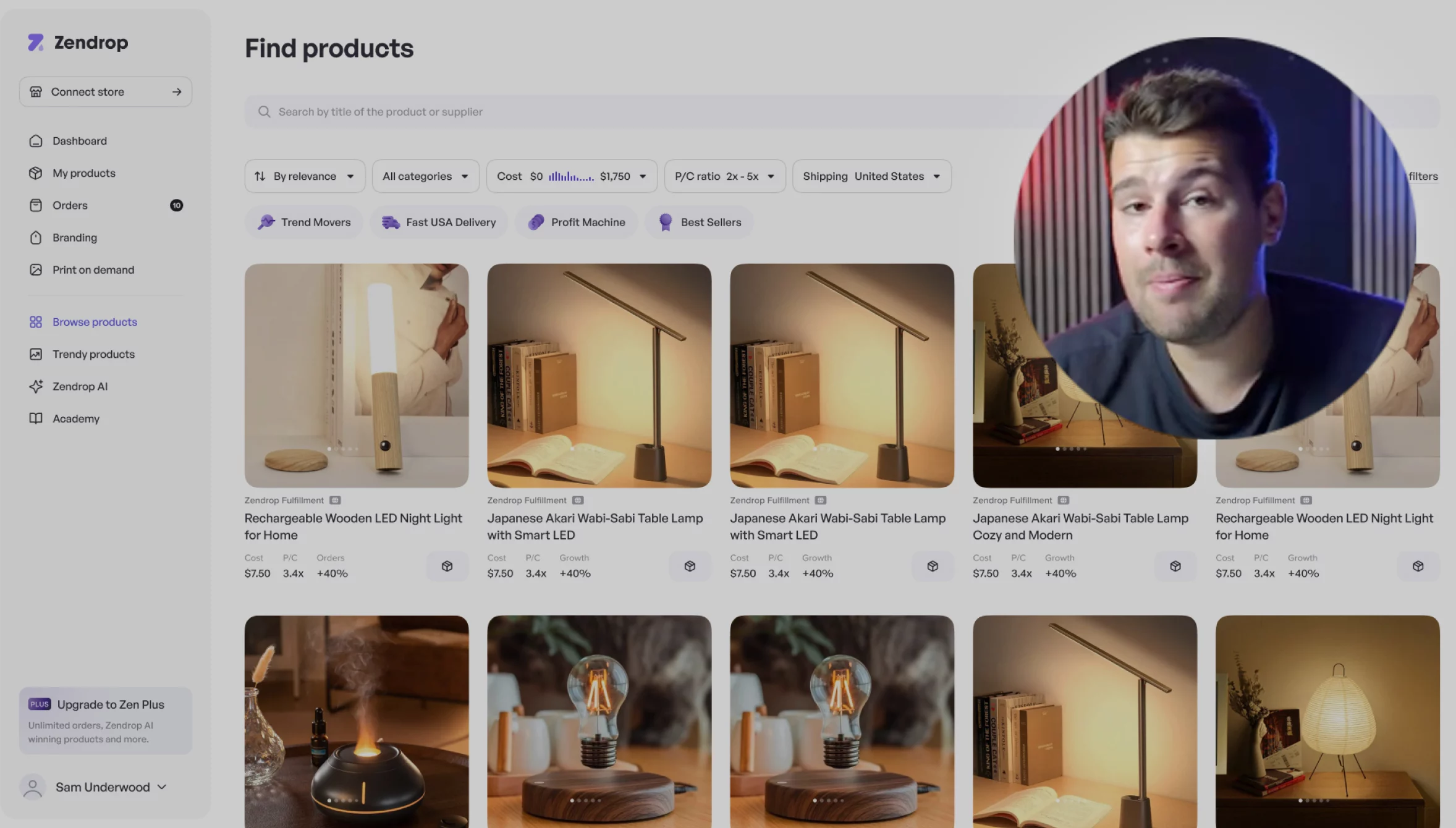Screen dimensions: 1456x828
Task: Open Zendrop AI sparkle icon
Action: [36, 386]
